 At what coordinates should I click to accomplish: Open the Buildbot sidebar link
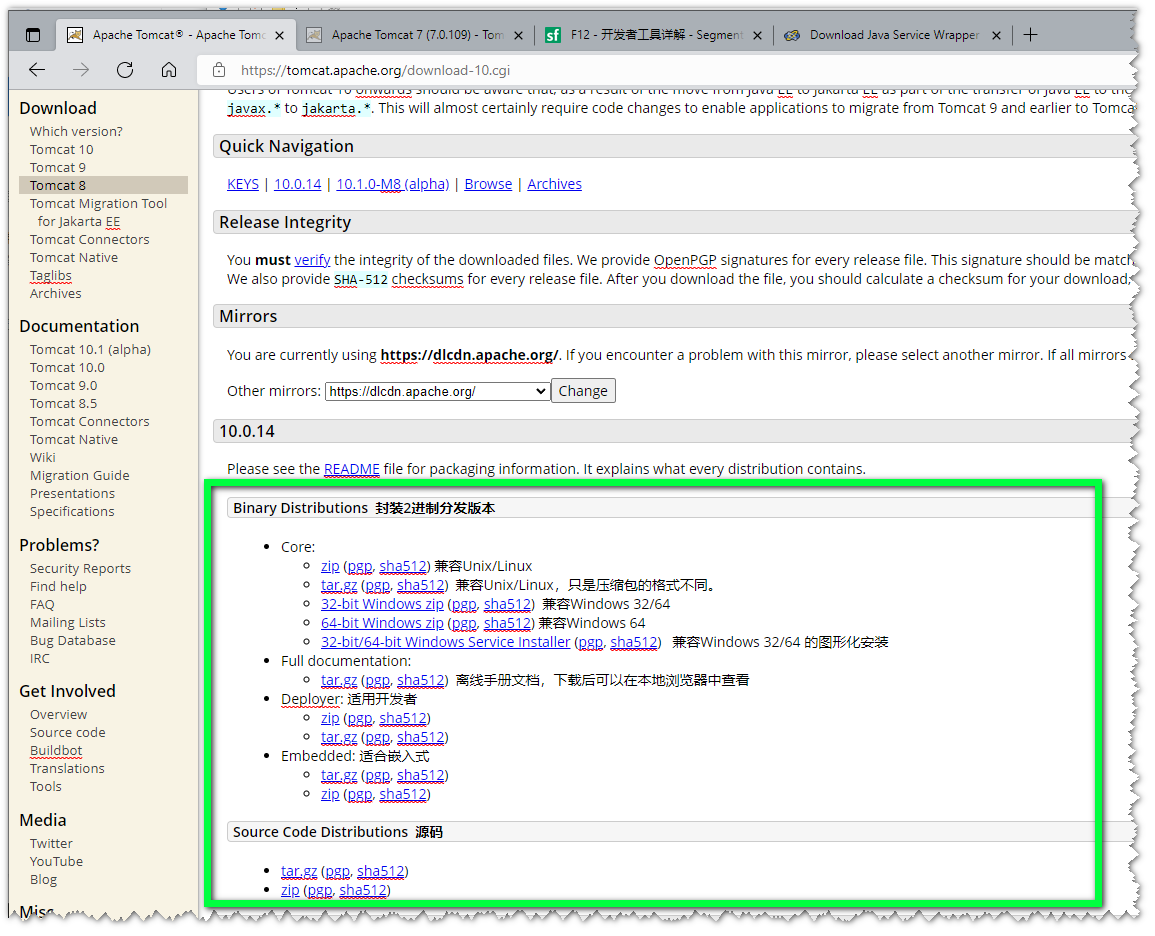click(x=56, y=751)
